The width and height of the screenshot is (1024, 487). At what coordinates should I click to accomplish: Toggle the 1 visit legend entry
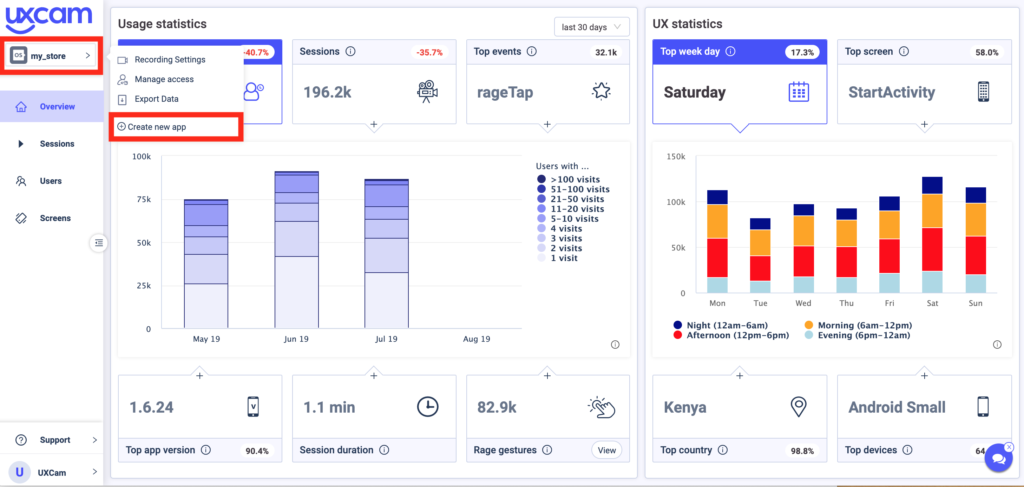pos(557,258)
